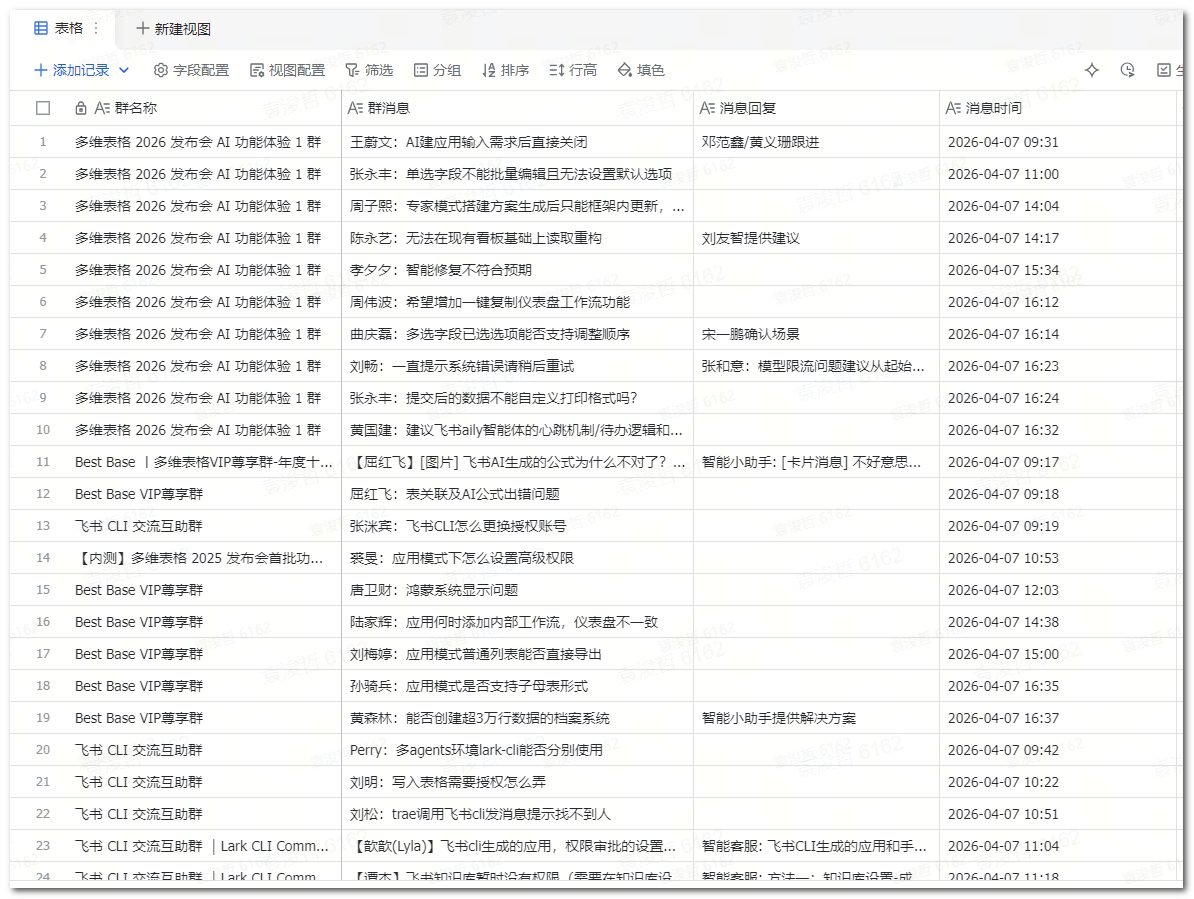The width and height of the screenshot is (1194, 899).
Task: Select row number 11
Action: pyautogui.click(x=43, y=461)
